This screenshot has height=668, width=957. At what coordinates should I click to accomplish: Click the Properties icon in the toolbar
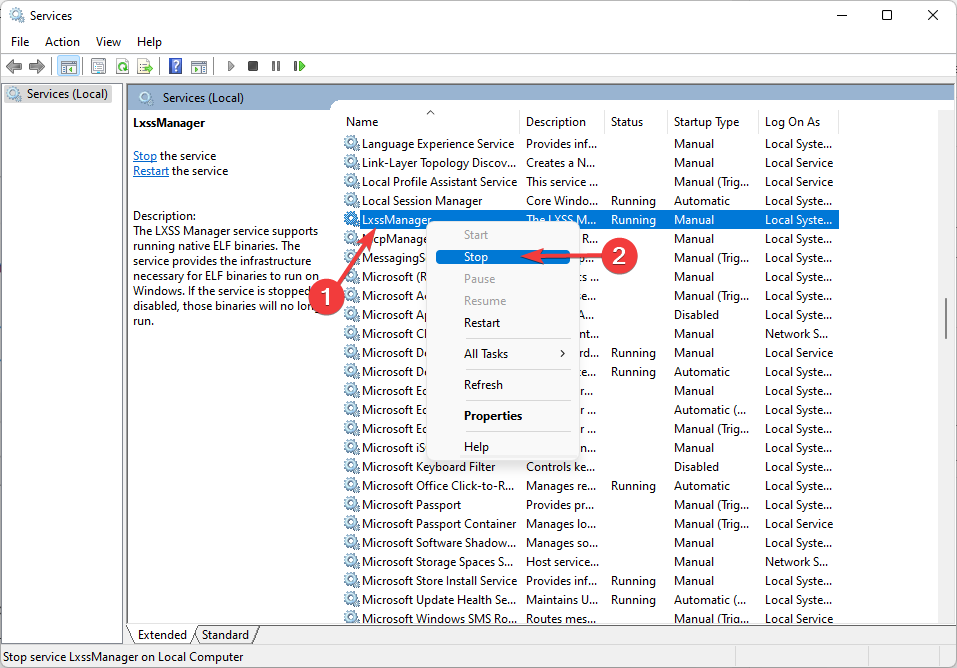pos(98,66)
